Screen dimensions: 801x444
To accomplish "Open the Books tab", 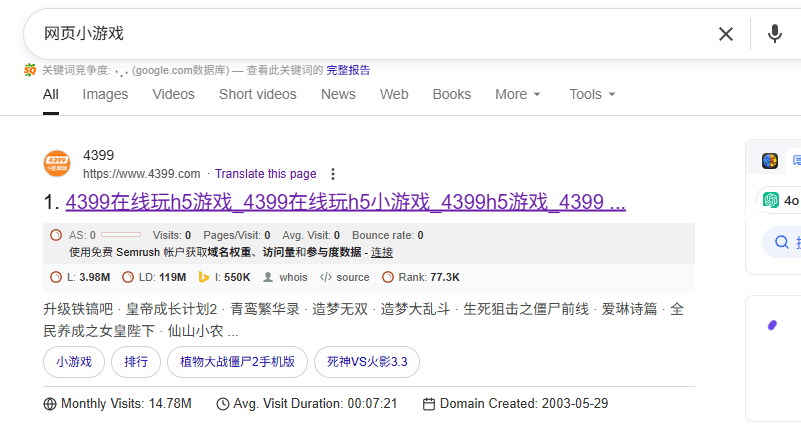I will click(452, 95).
